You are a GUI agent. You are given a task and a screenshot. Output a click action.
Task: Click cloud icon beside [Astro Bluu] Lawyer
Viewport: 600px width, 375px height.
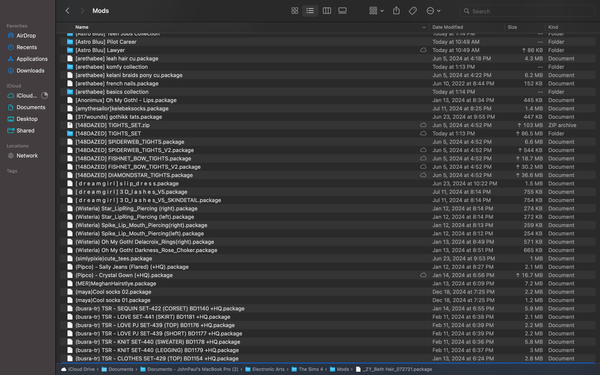coord(423,50)
